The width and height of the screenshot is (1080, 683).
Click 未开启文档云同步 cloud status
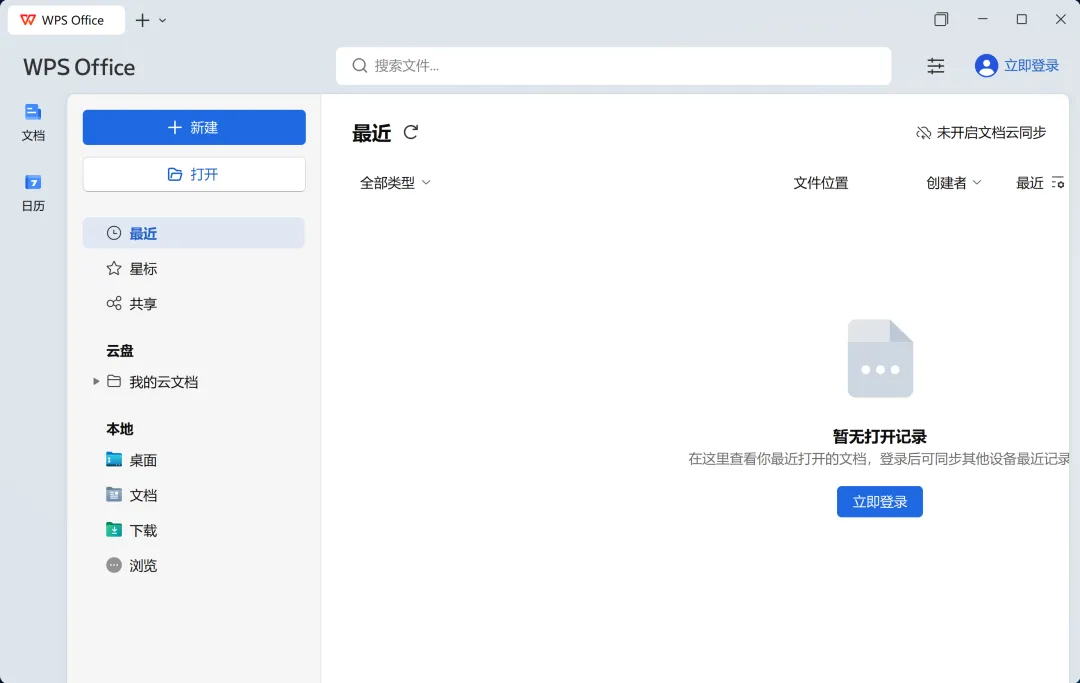(981, 133)
